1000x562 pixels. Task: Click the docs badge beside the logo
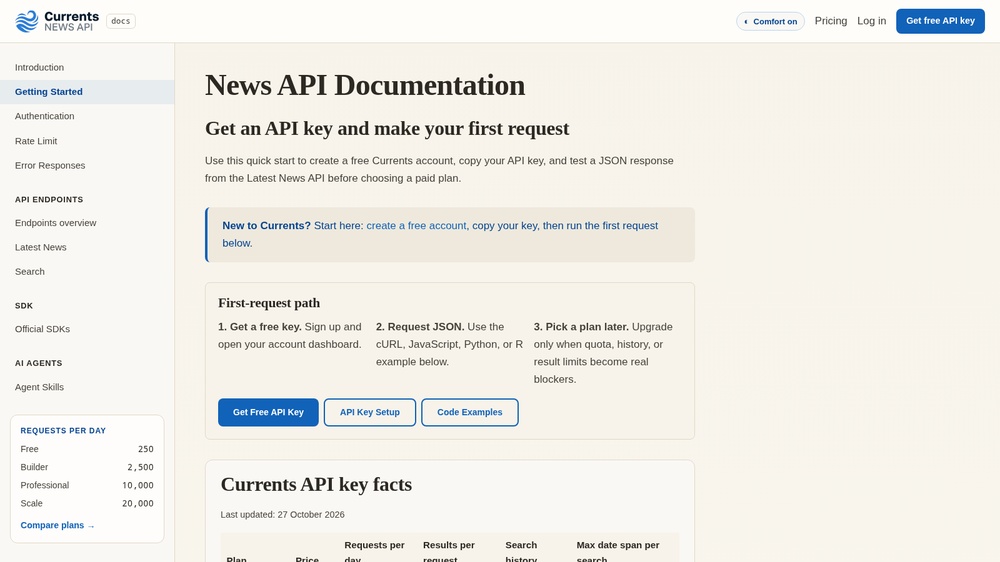pos(121,21)
